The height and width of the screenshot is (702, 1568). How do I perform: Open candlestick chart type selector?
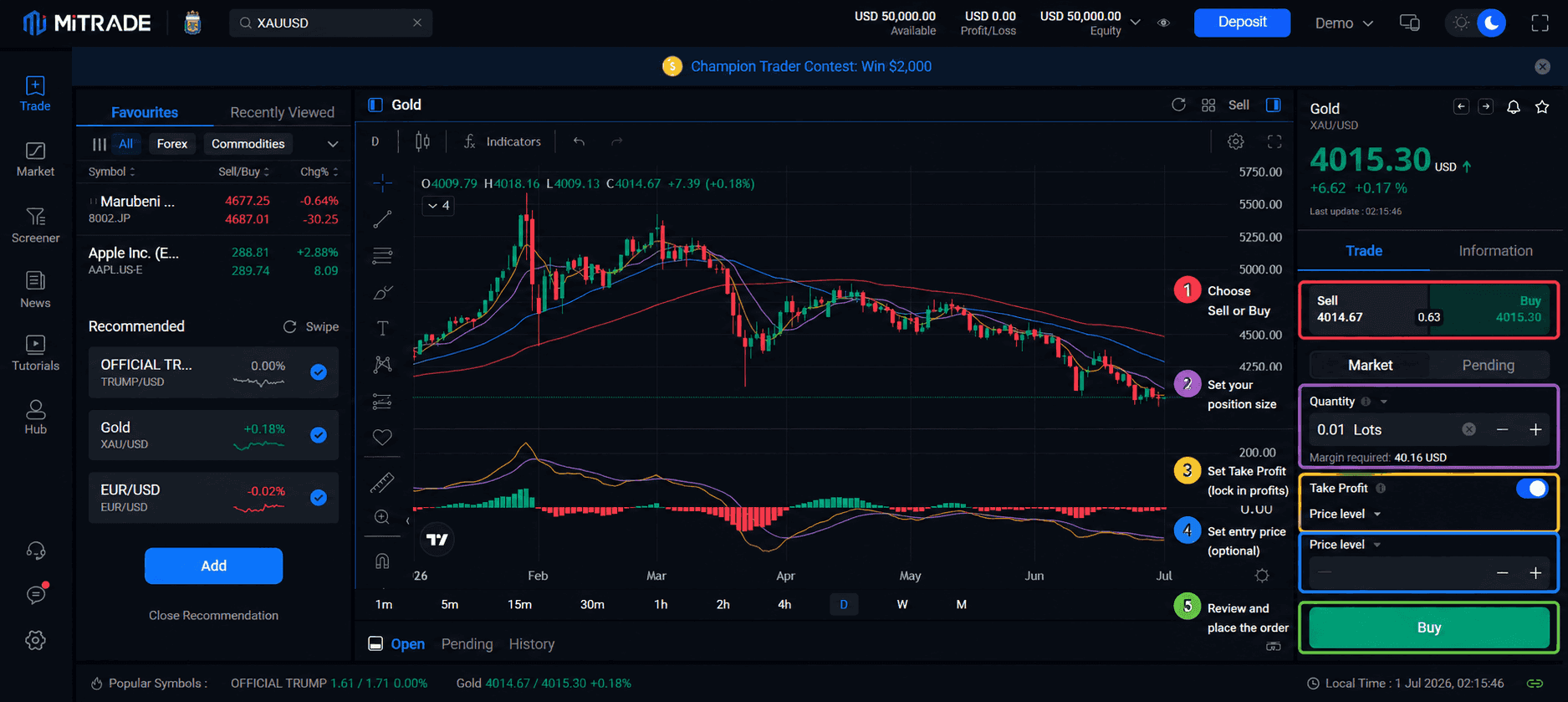tap(422, 141)
